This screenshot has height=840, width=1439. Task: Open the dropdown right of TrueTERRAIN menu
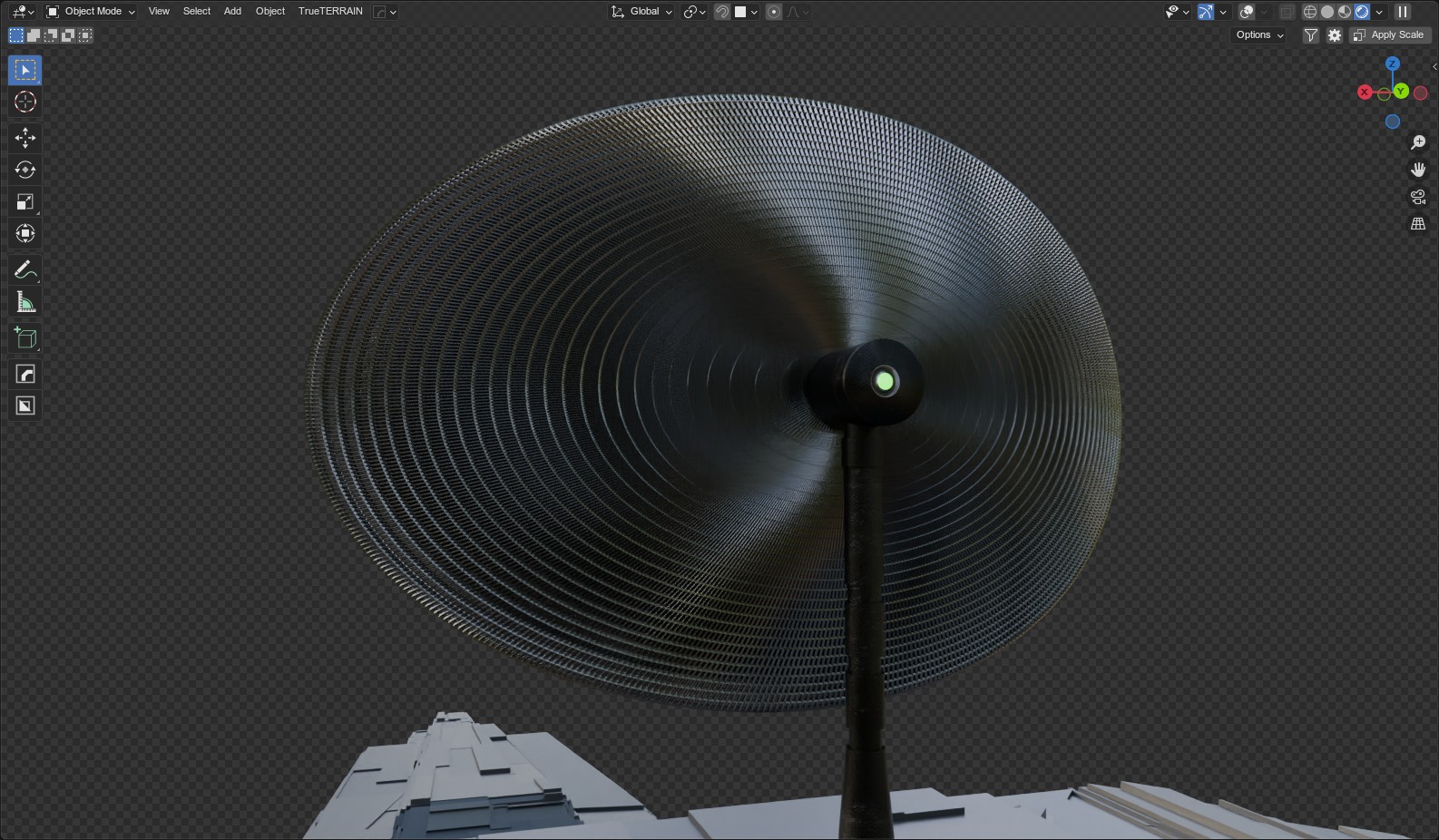point(386,12)
